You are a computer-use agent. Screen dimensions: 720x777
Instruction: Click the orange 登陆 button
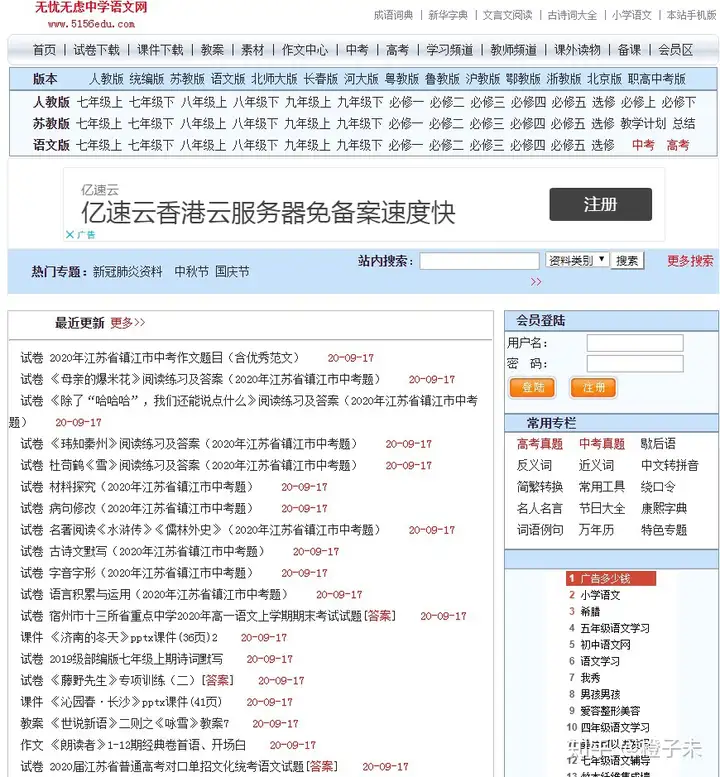coord(533,388)
